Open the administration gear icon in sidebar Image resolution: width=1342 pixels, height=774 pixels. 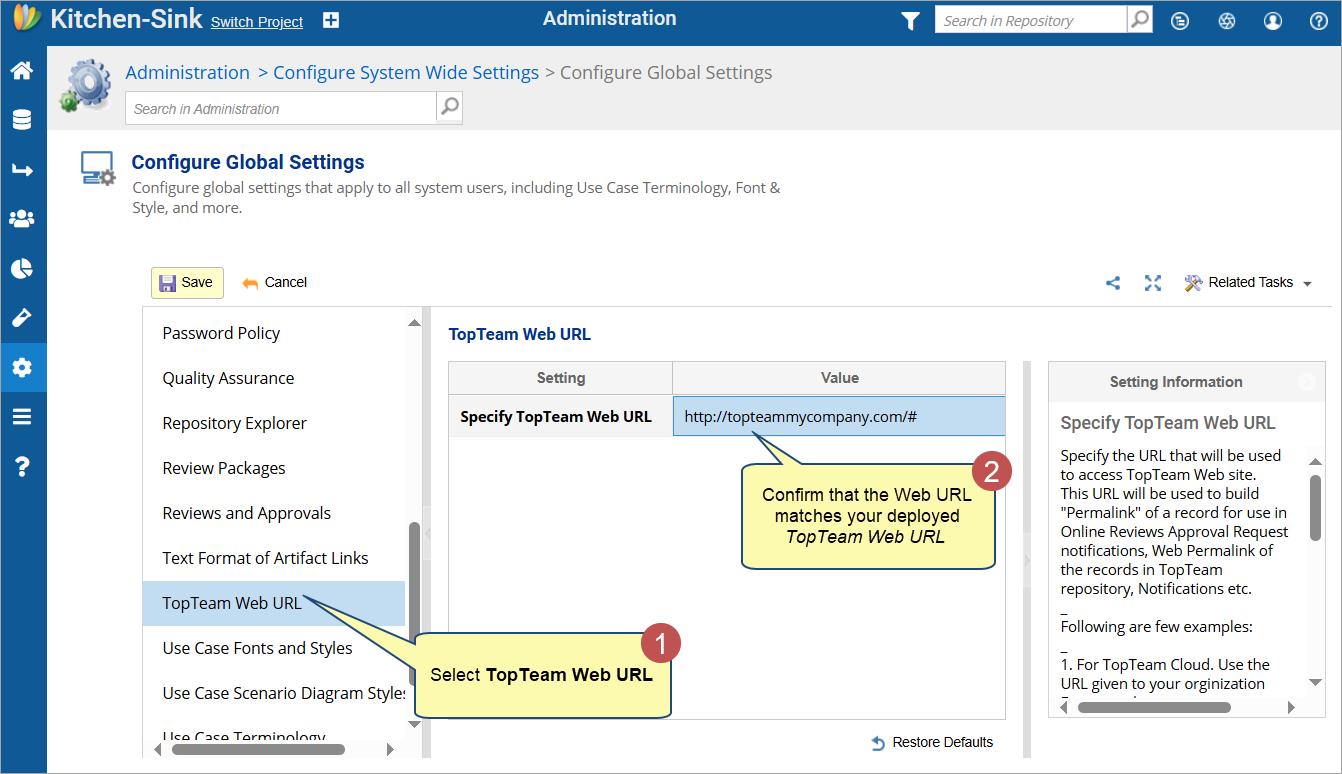coord(22,367)
